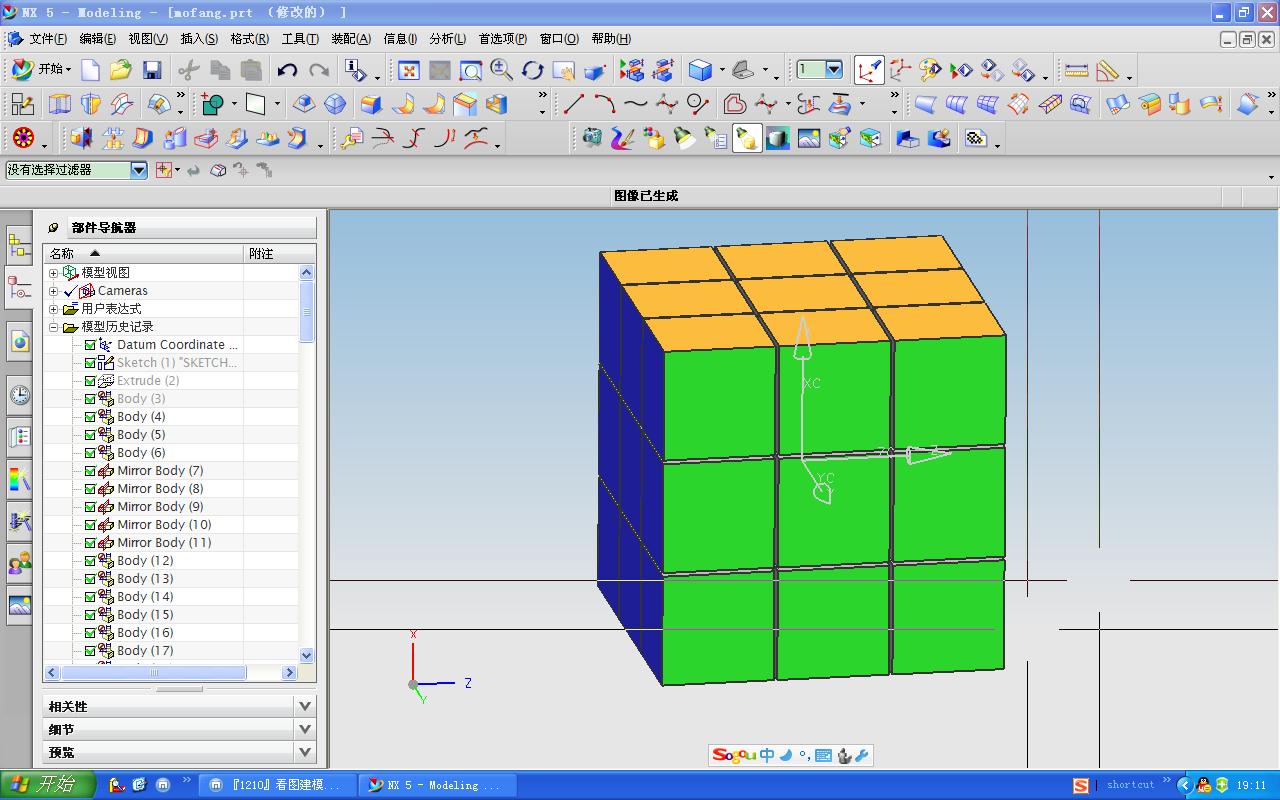Screen dimensions: 1280x800
Task: Toggle checkbox for Body (4)
Action: tap(90, 417)
